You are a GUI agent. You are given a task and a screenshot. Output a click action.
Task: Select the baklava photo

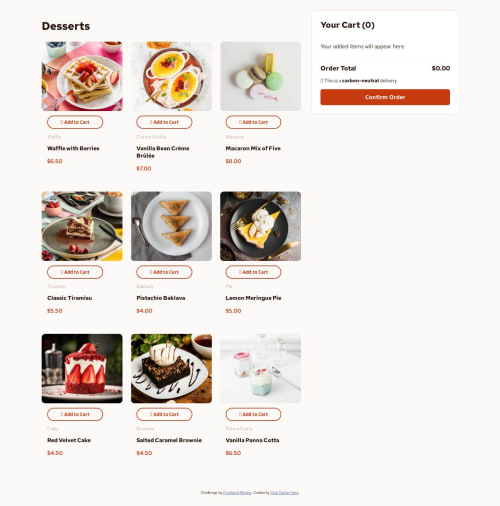171,226
